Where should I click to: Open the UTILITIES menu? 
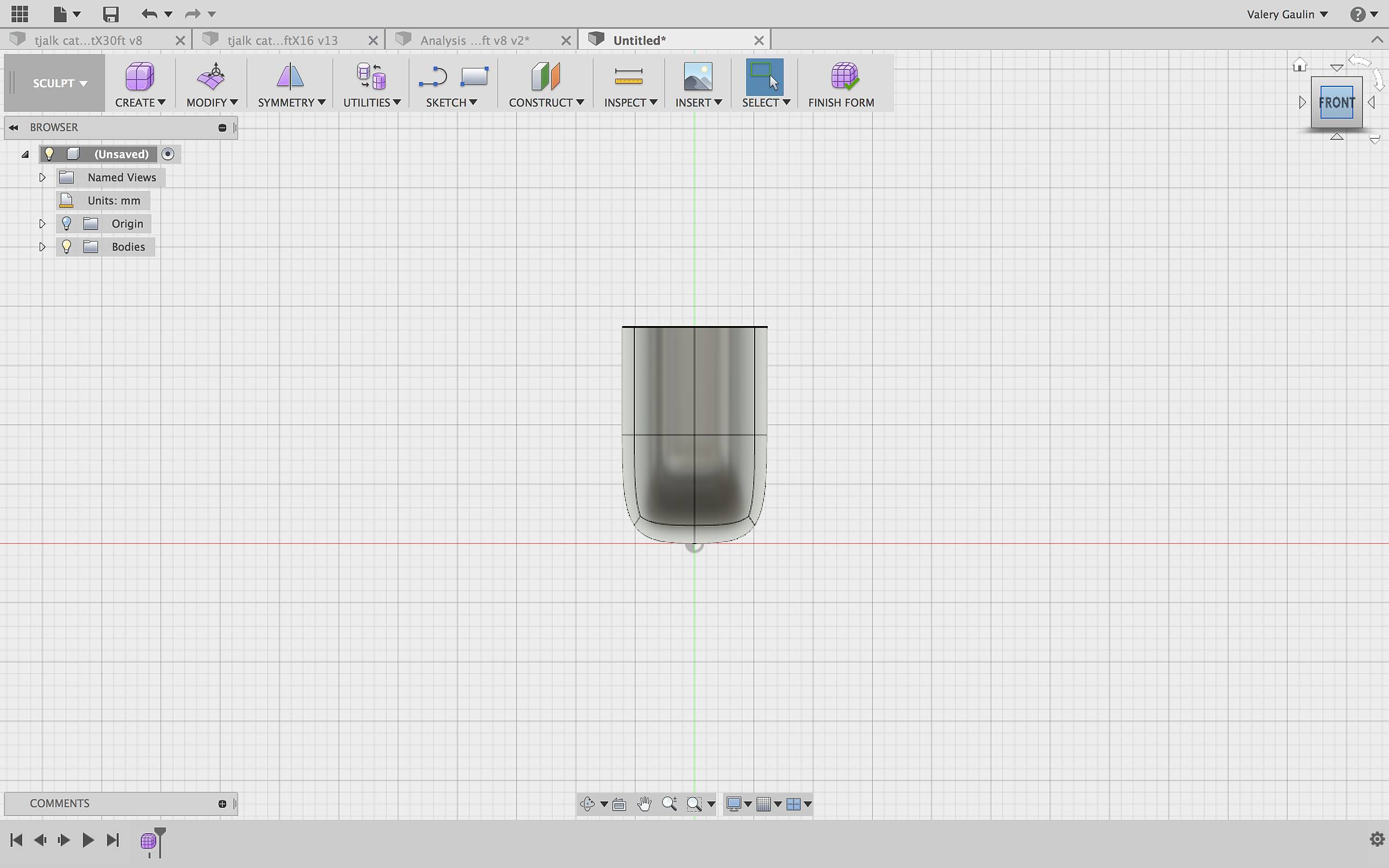pyautogui.click(x=371, y=102)
